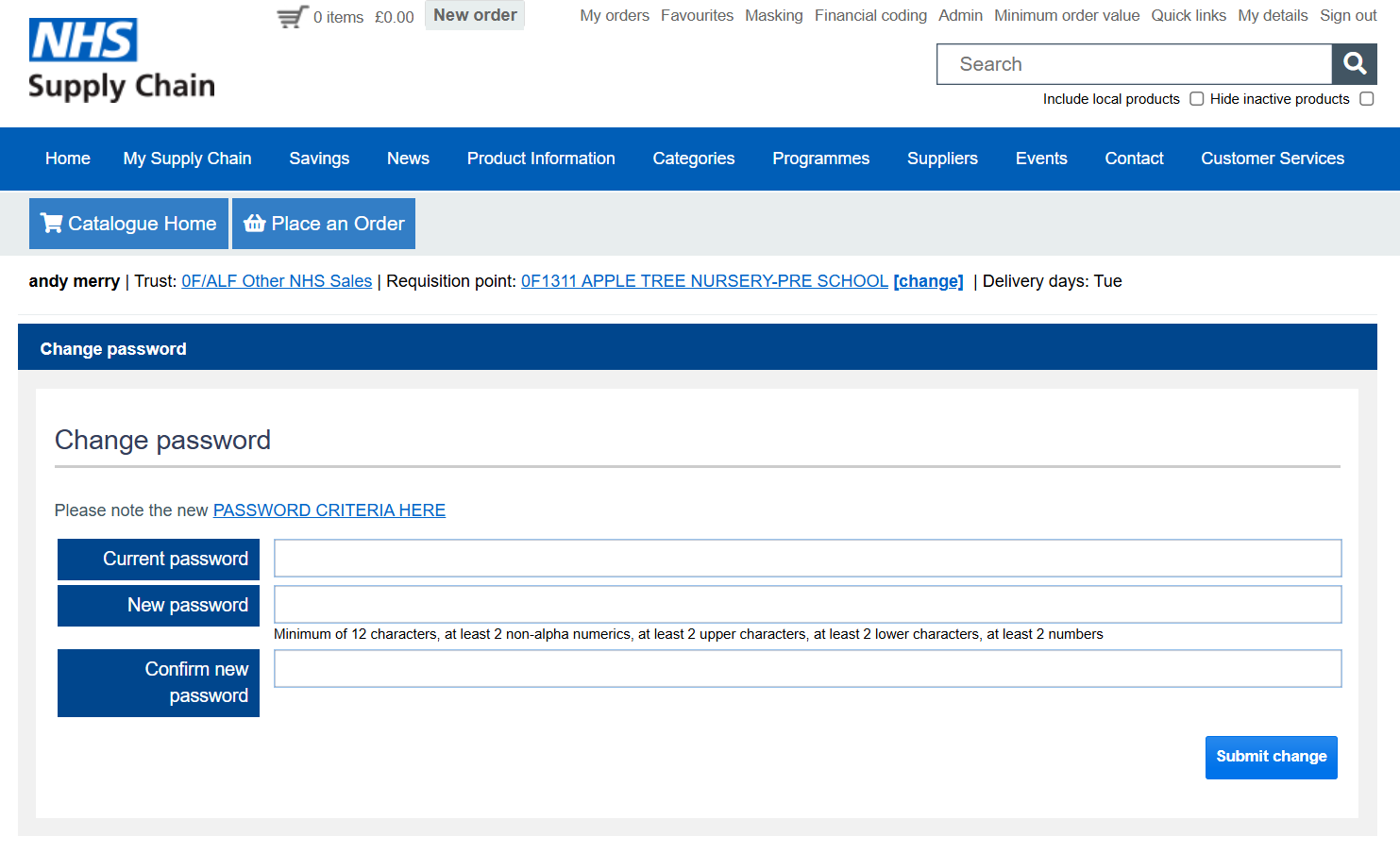Click the NHS Supply Chain logo
This screenshot has width=1400, height=853.
pos(122,60)
